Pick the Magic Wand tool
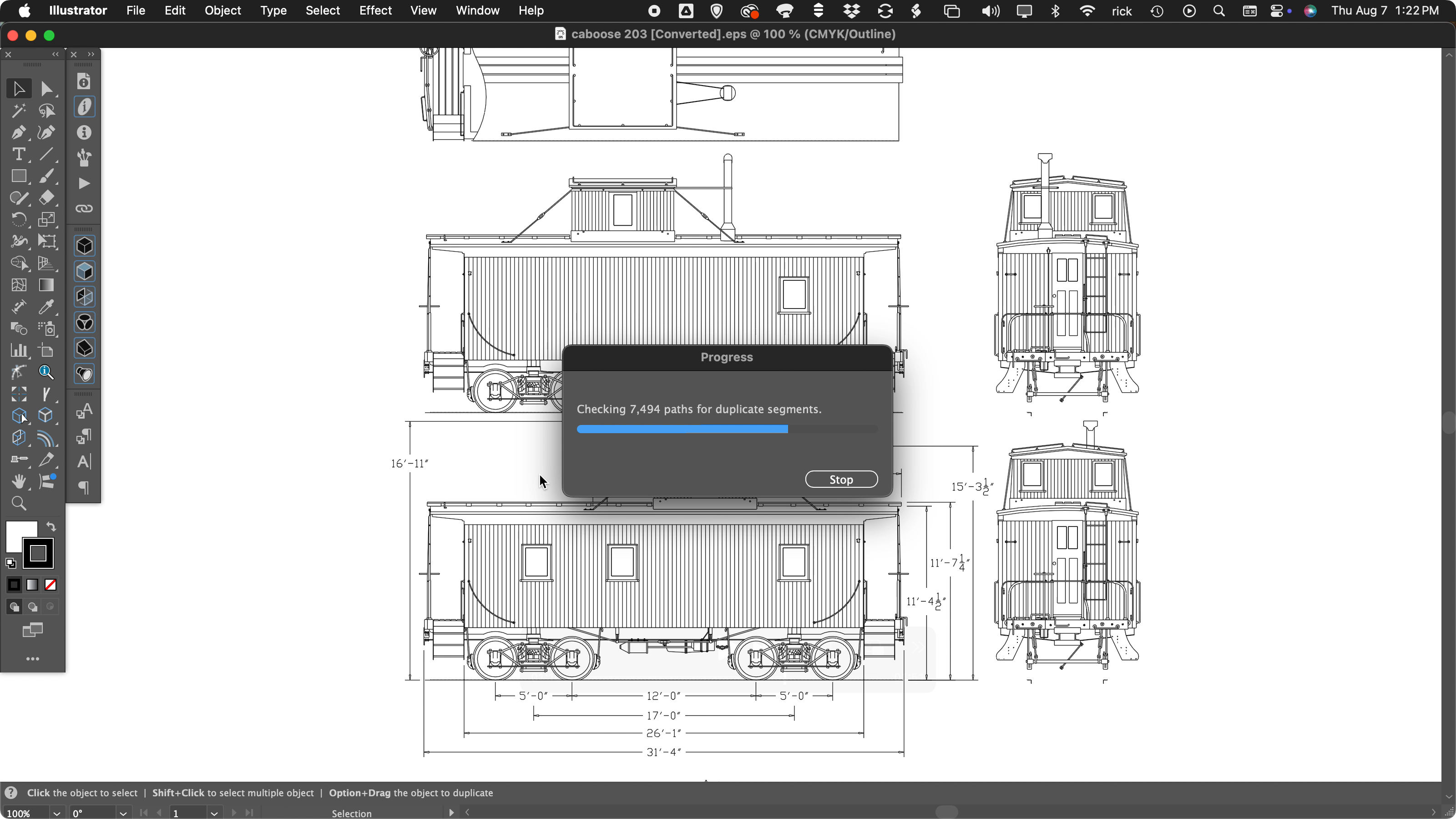This screenshot has width=1456, height=819. point(19,111)
